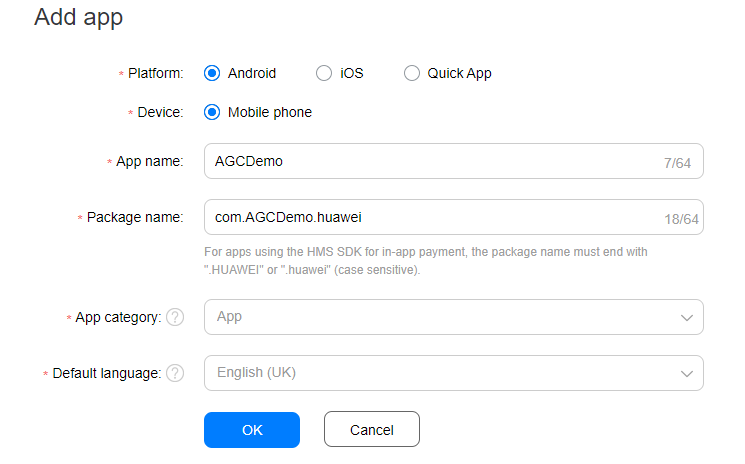Image resolution: width=745 pixels, height=464 pixels.
Task: Click the chevron arrow in Default language field
Action: tap(687, 373)
